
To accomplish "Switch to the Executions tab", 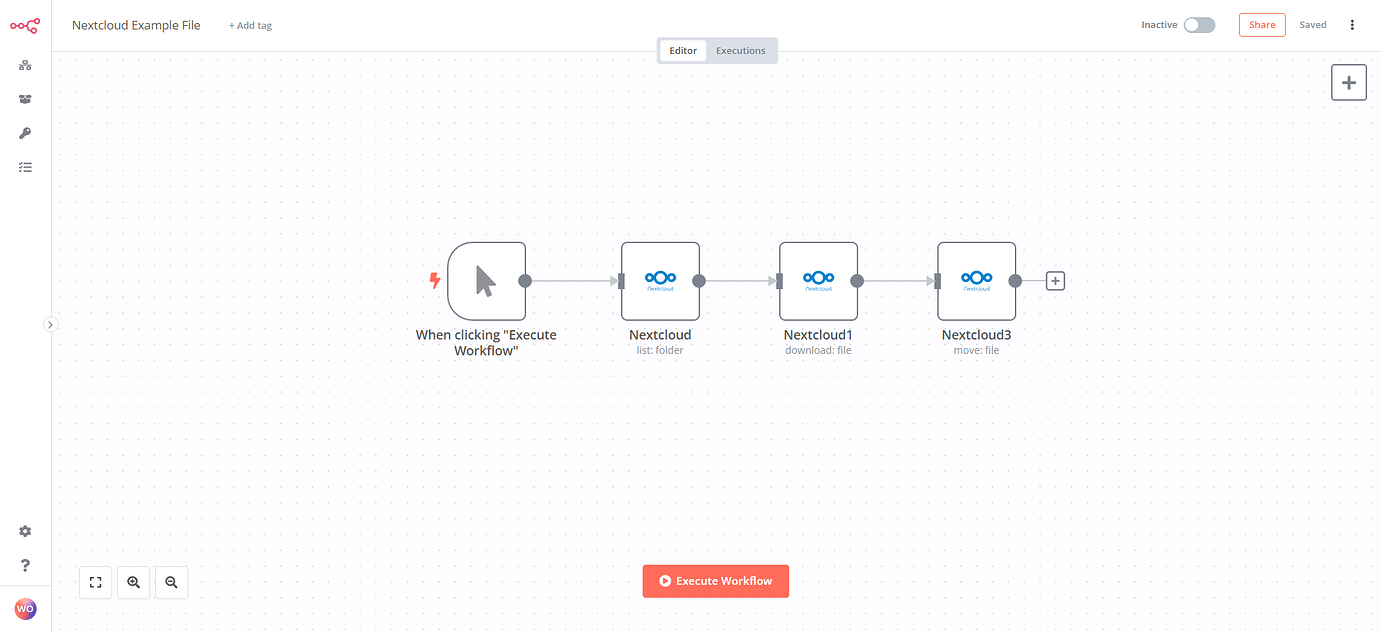I will pos(740,50).
